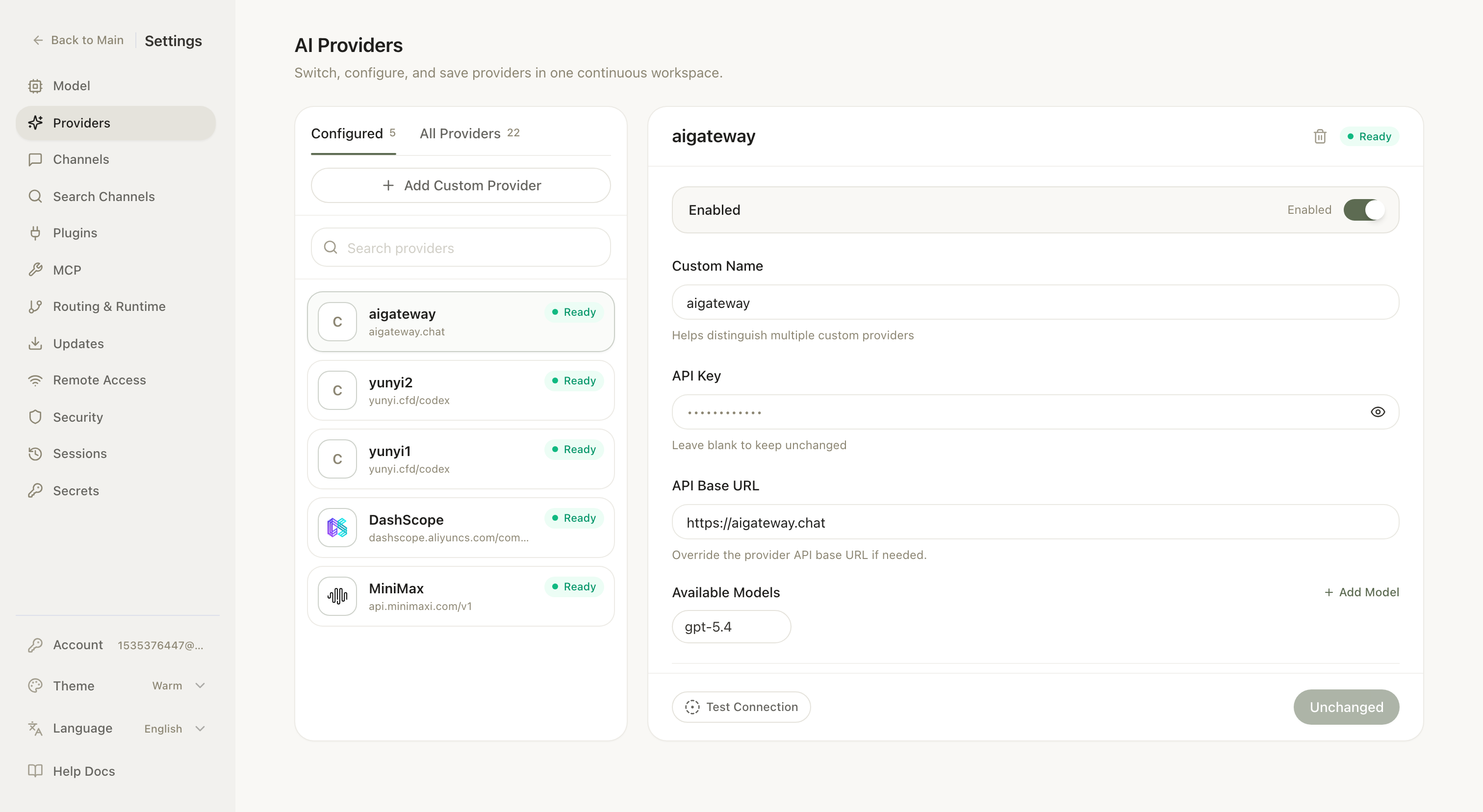Select the Configured tab
Image resolution: width=1483 pixels, height=812 pixels.
click(x=352, y=133)
